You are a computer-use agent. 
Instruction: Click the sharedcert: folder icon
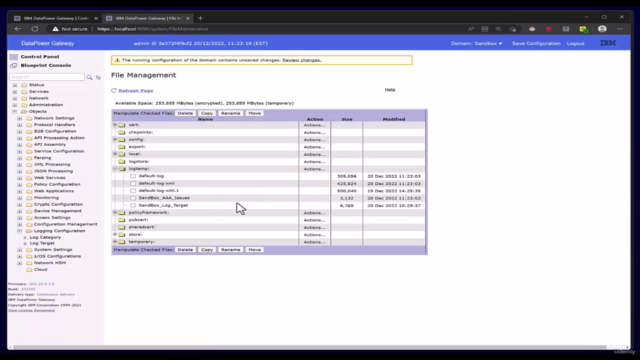click(122, 227)
